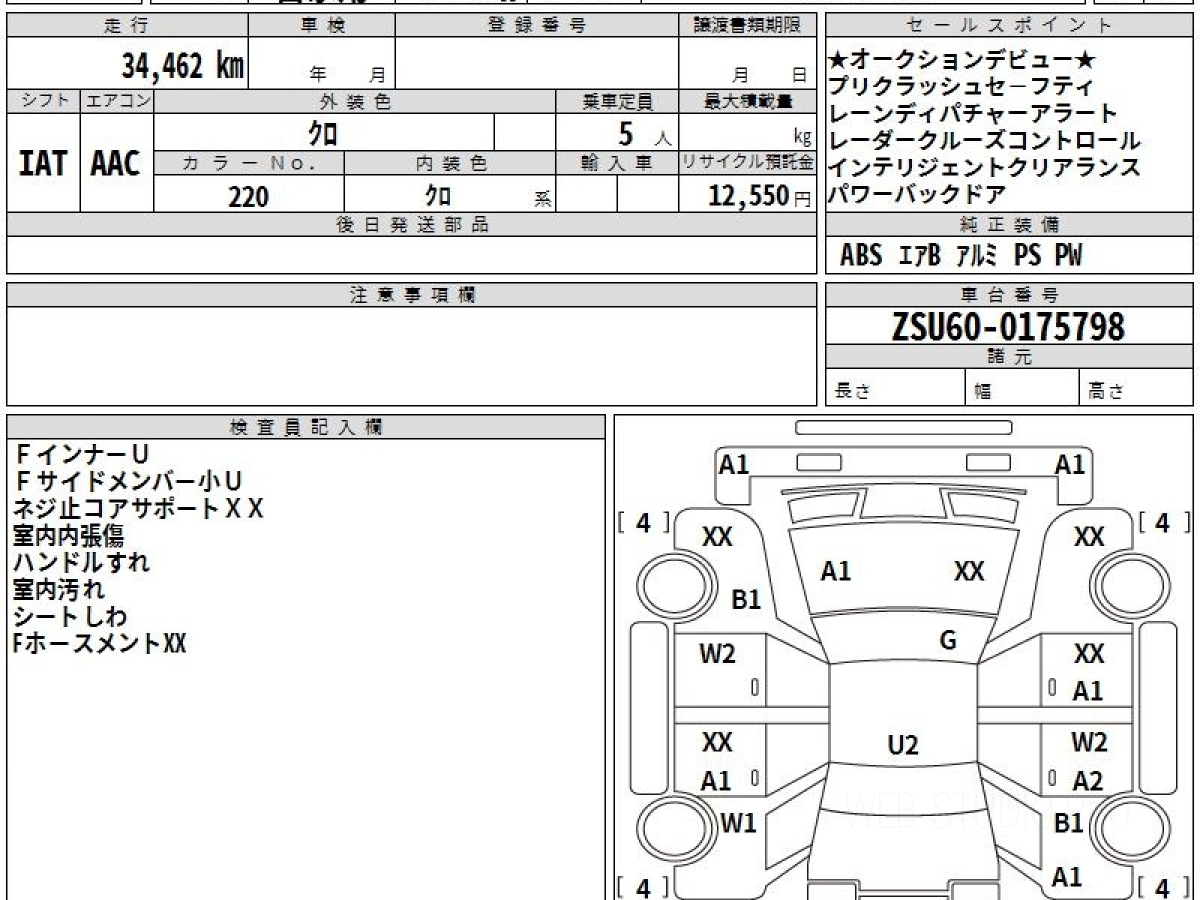Click the W1 mark on diagram

(738, 824)
